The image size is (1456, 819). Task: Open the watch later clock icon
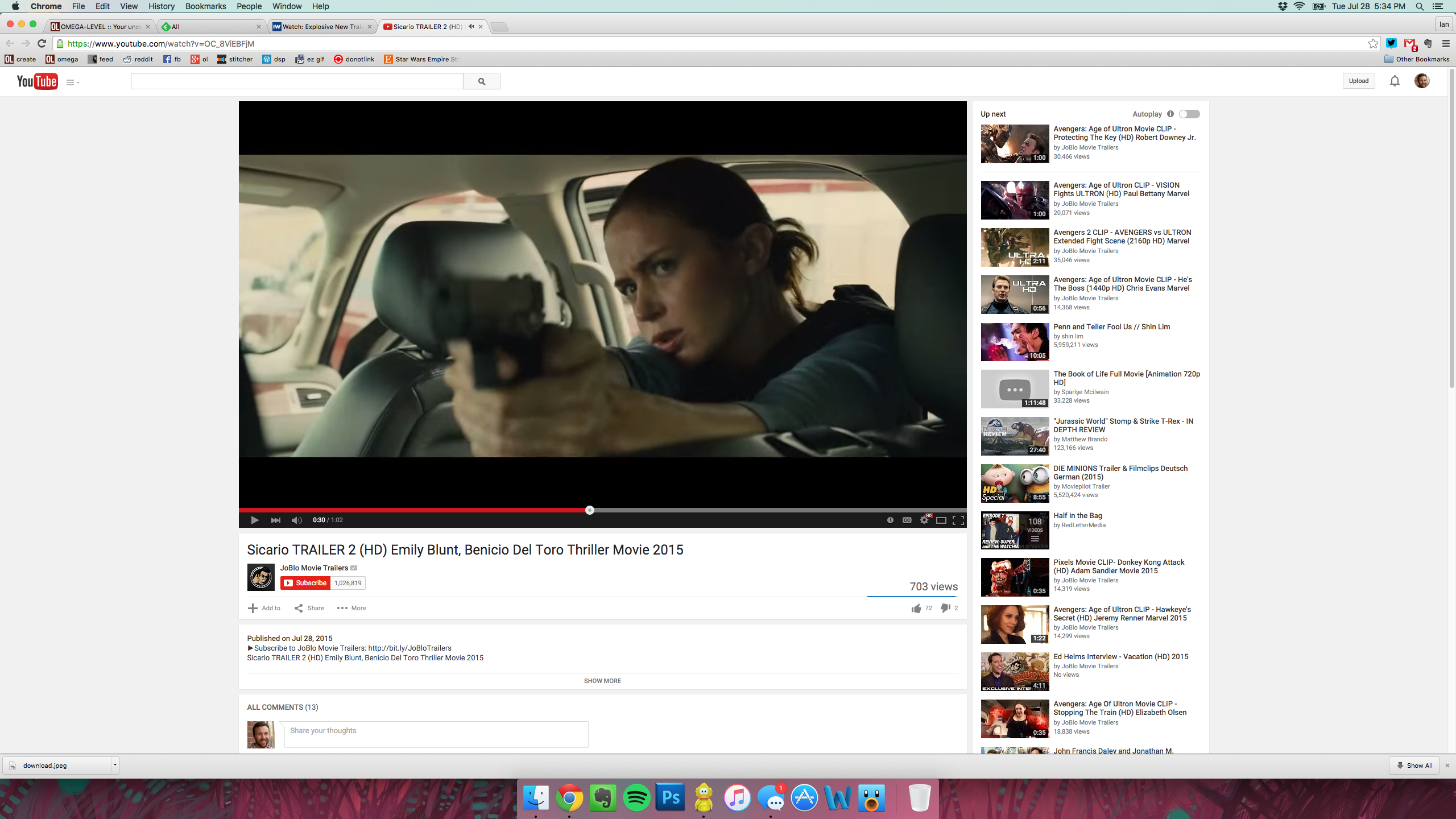(890, 520)
